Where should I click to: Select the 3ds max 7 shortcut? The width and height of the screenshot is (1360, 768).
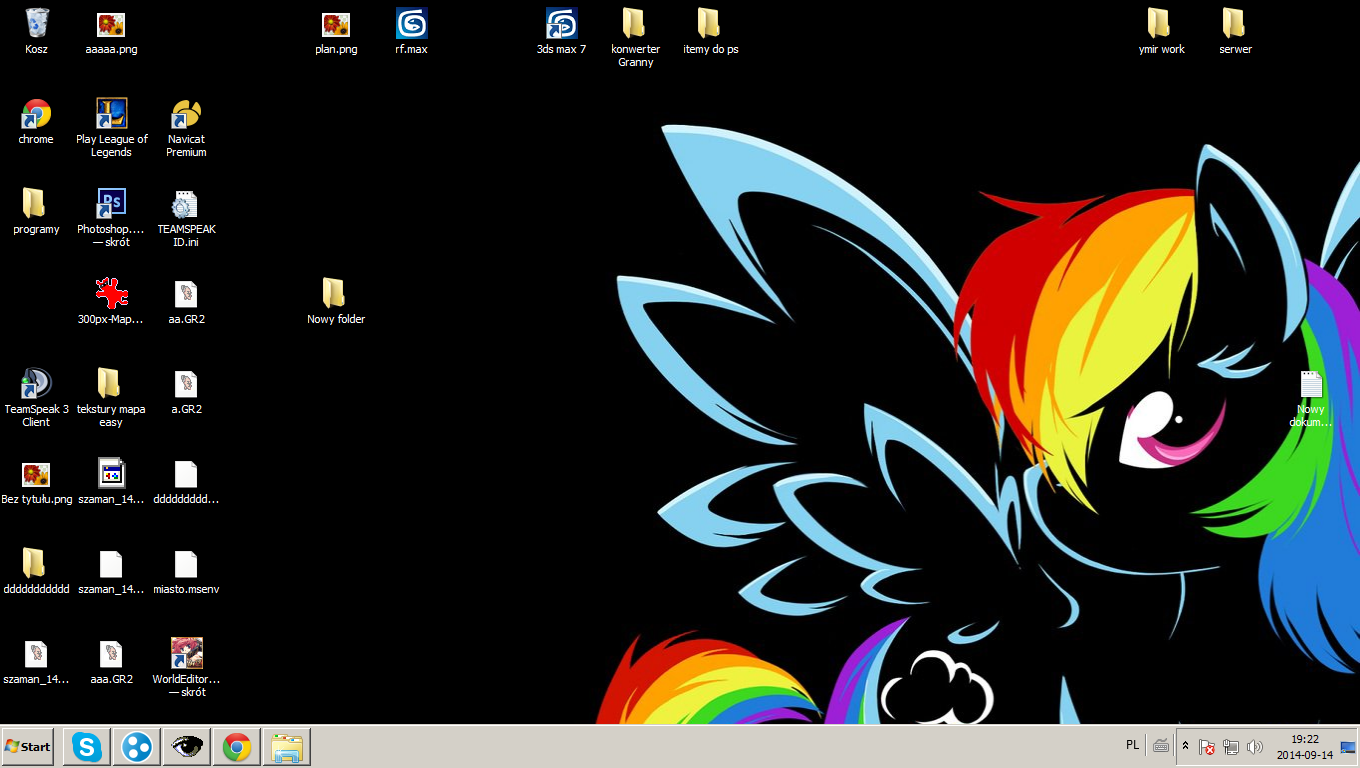point(561,31)
